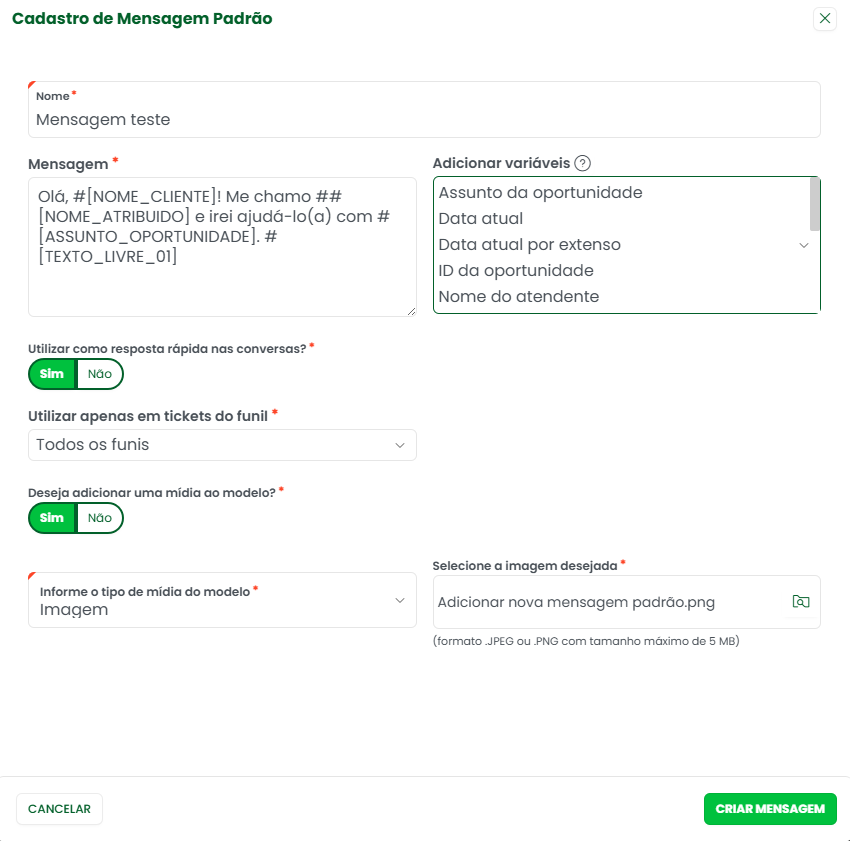The image size is (850, 841).
Task: Select Assunto da oportunidade variable
Action: click(x=540, y=193)
